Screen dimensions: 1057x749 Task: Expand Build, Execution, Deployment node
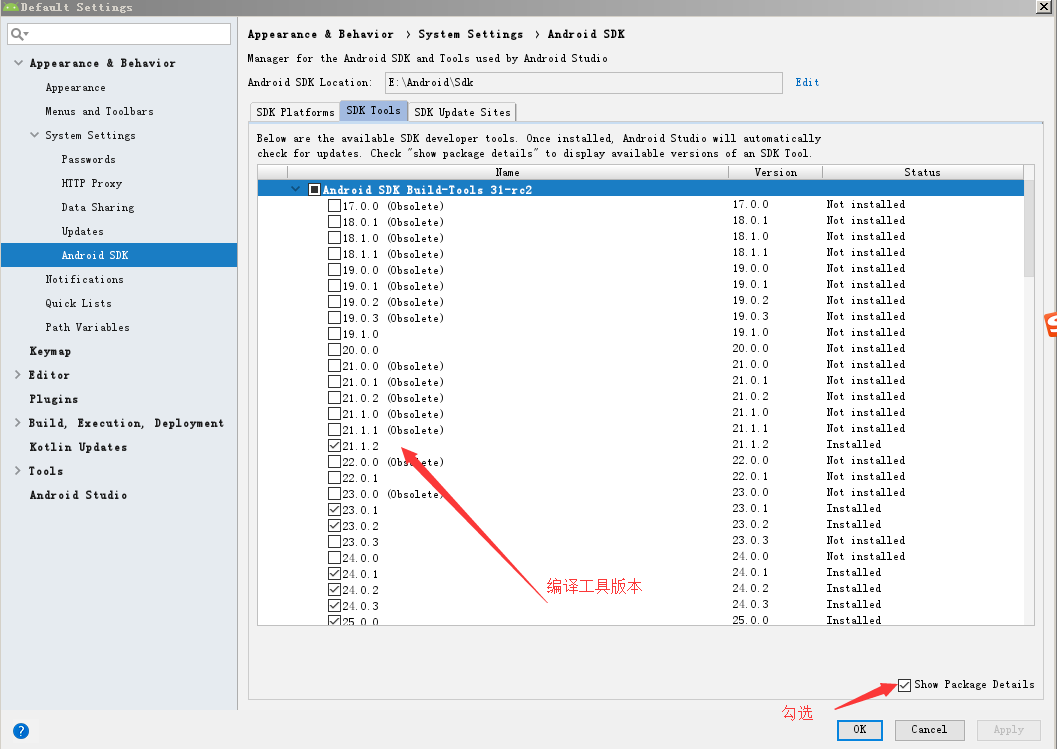pos(18,423)
